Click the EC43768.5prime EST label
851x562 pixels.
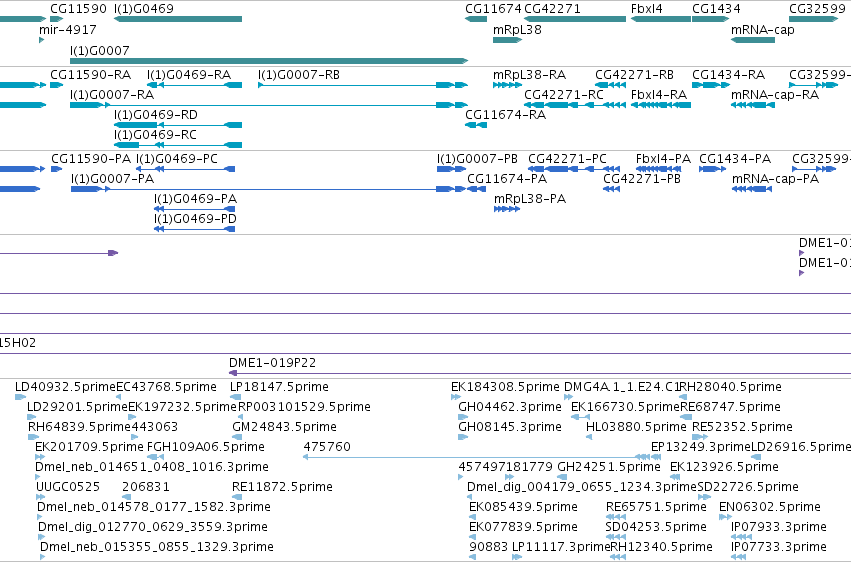point(167,387)
